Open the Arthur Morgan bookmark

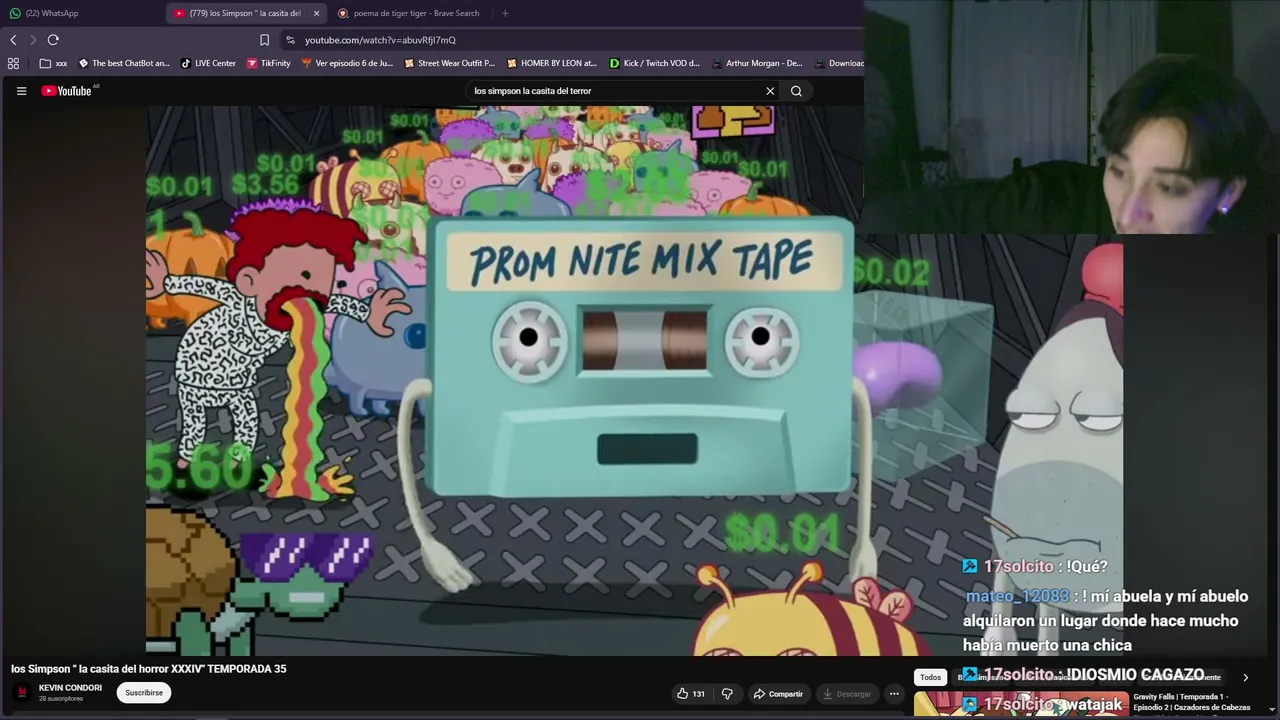[757, 63]
